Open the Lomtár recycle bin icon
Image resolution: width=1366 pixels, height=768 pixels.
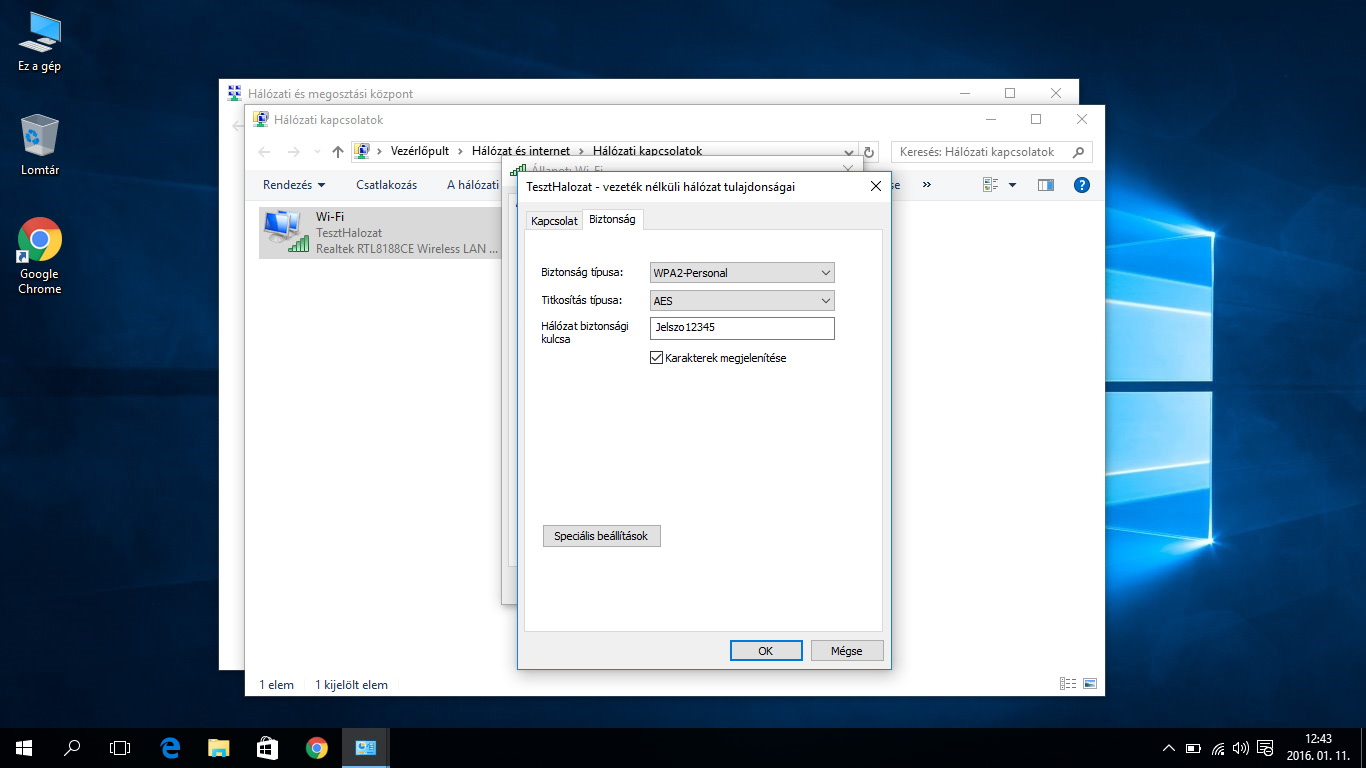point(40,143)
